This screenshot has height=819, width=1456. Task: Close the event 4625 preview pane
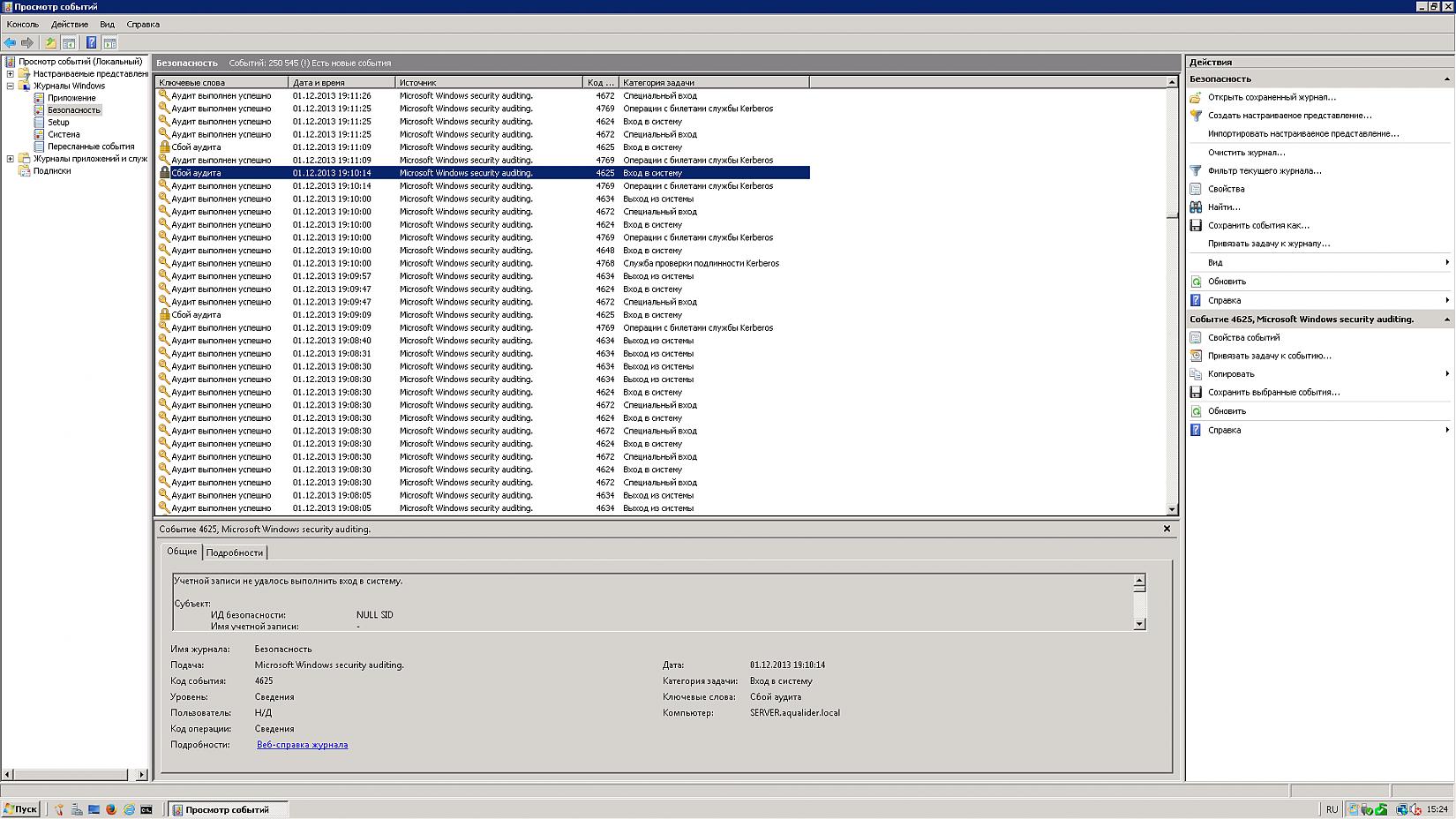[1167, 529]
